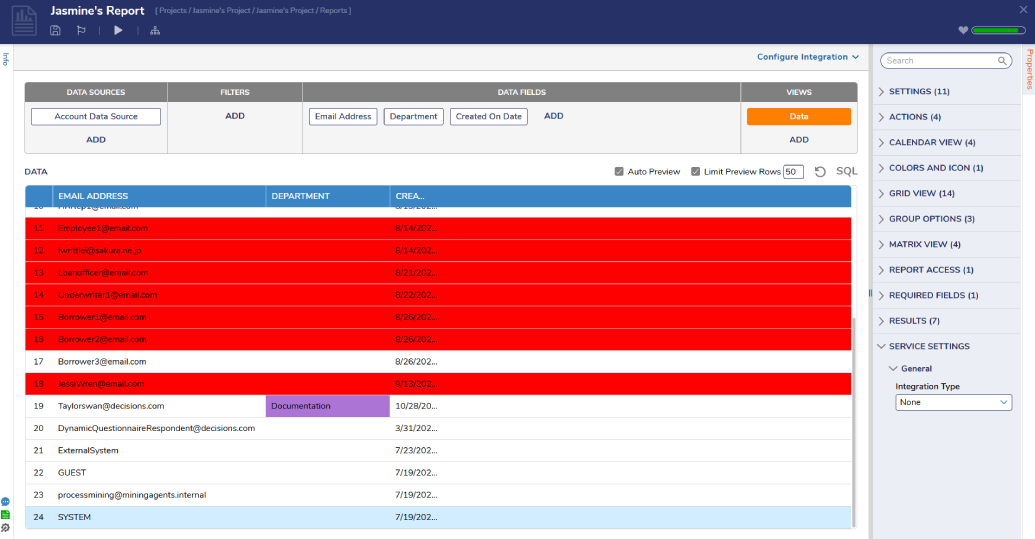1035x539 pixels.
Task: Click the Created On Date field
Action: tap(488, 116)
